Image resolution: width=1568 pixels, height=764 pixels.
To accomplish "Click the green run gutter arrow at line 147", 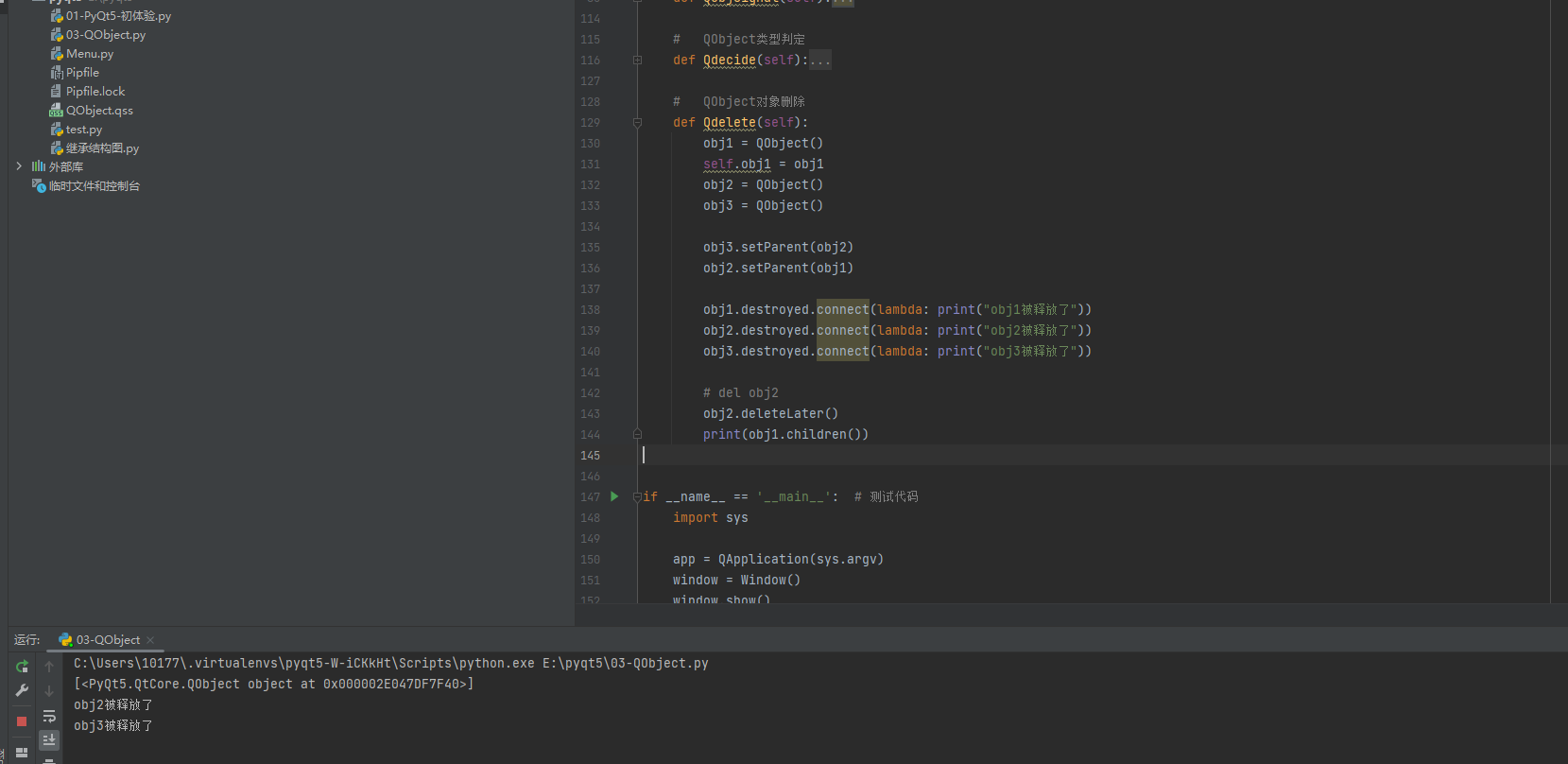I will tap(614, 496).
